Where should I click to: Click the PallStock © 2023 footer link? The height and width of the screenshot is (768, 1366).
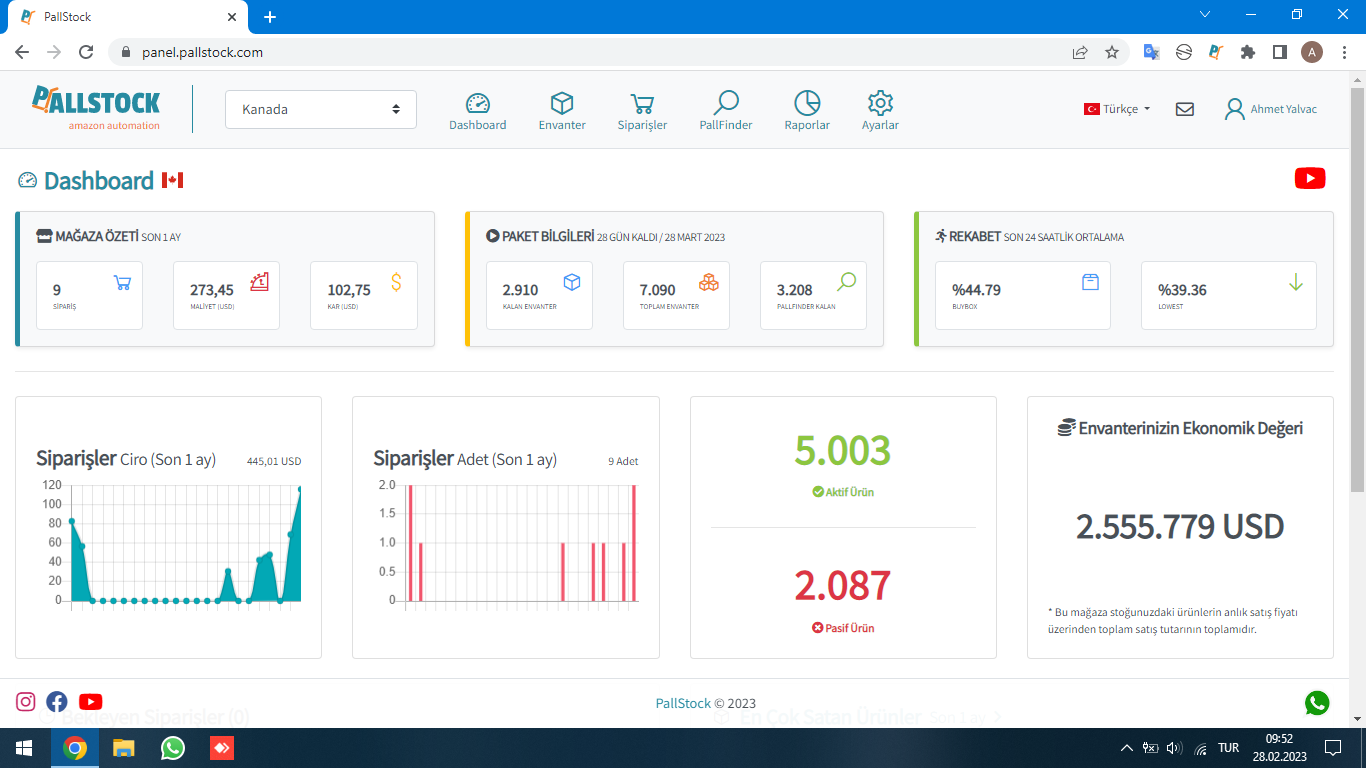tap(706, 703)
